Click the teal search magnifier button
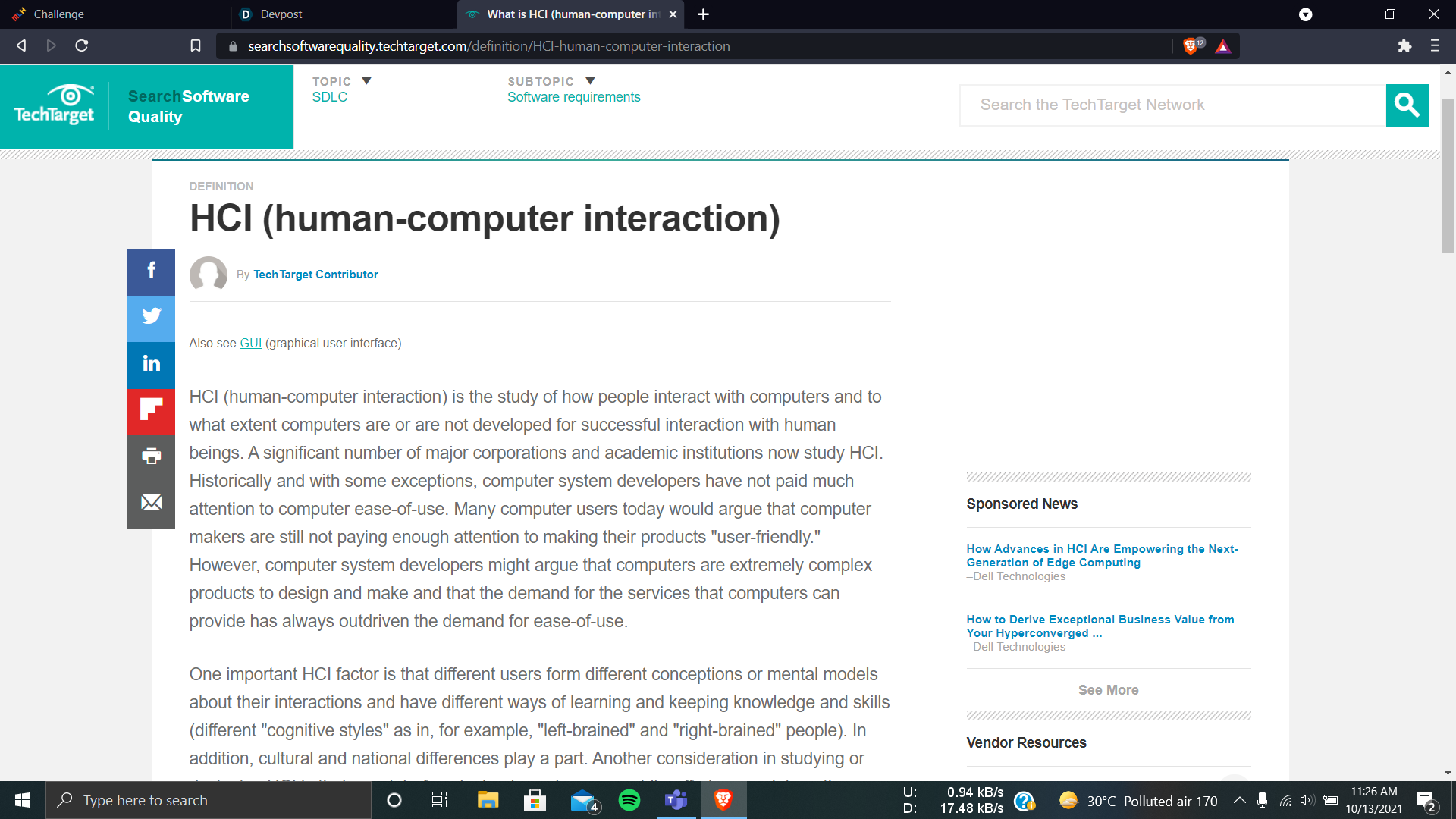1456x819 pixels. (x=1407, y=105)
